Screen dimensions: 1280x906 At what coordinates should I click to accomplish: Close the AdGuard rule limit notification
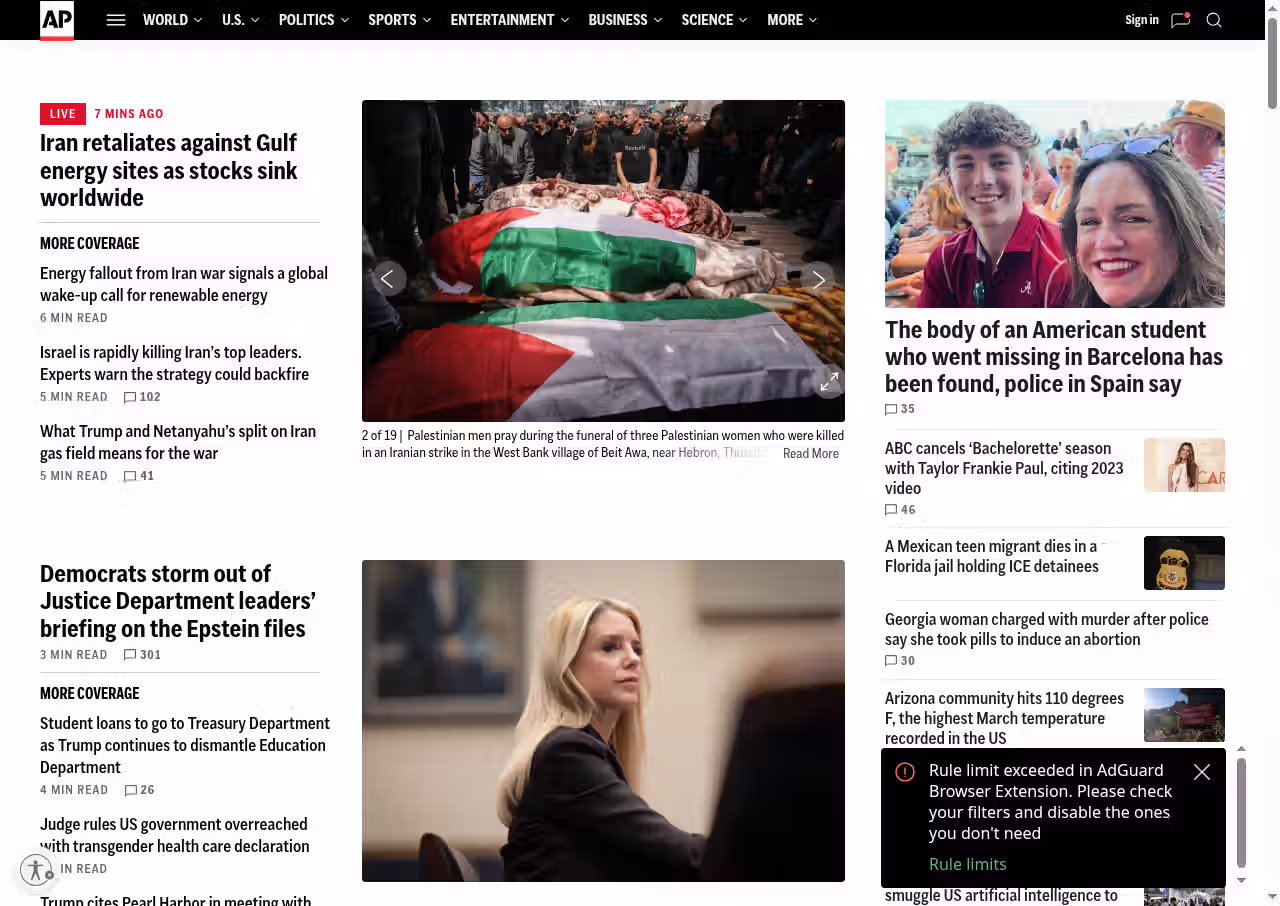click(1202, 772)
